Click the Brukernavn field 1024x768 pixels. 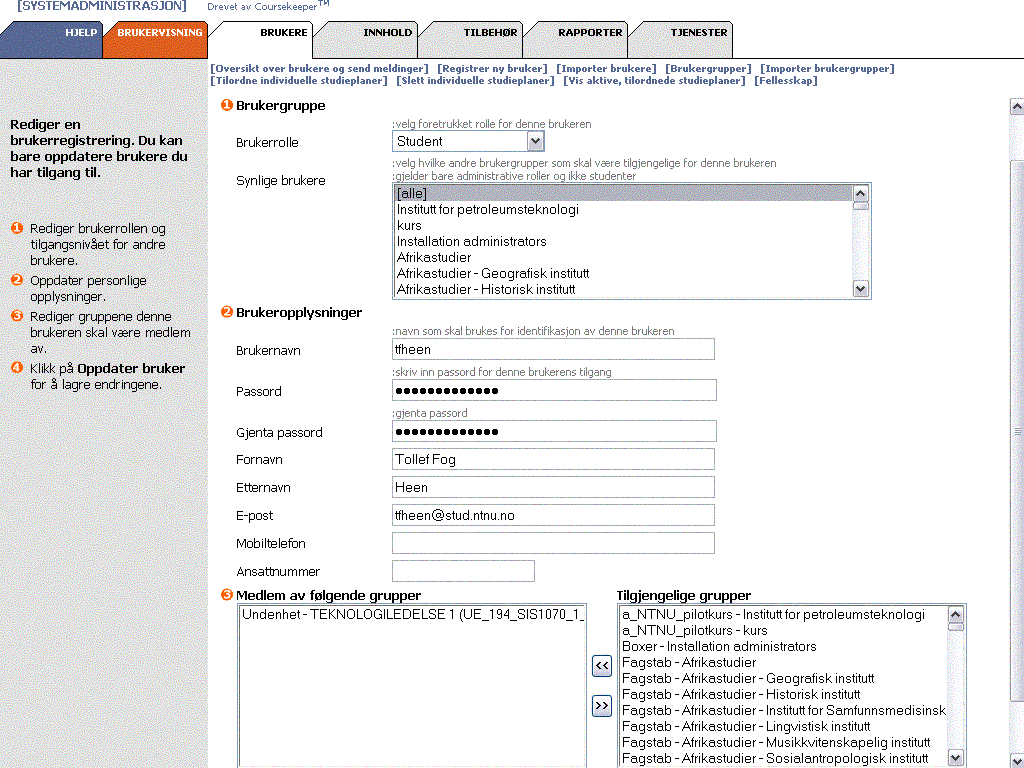(553, 349)
